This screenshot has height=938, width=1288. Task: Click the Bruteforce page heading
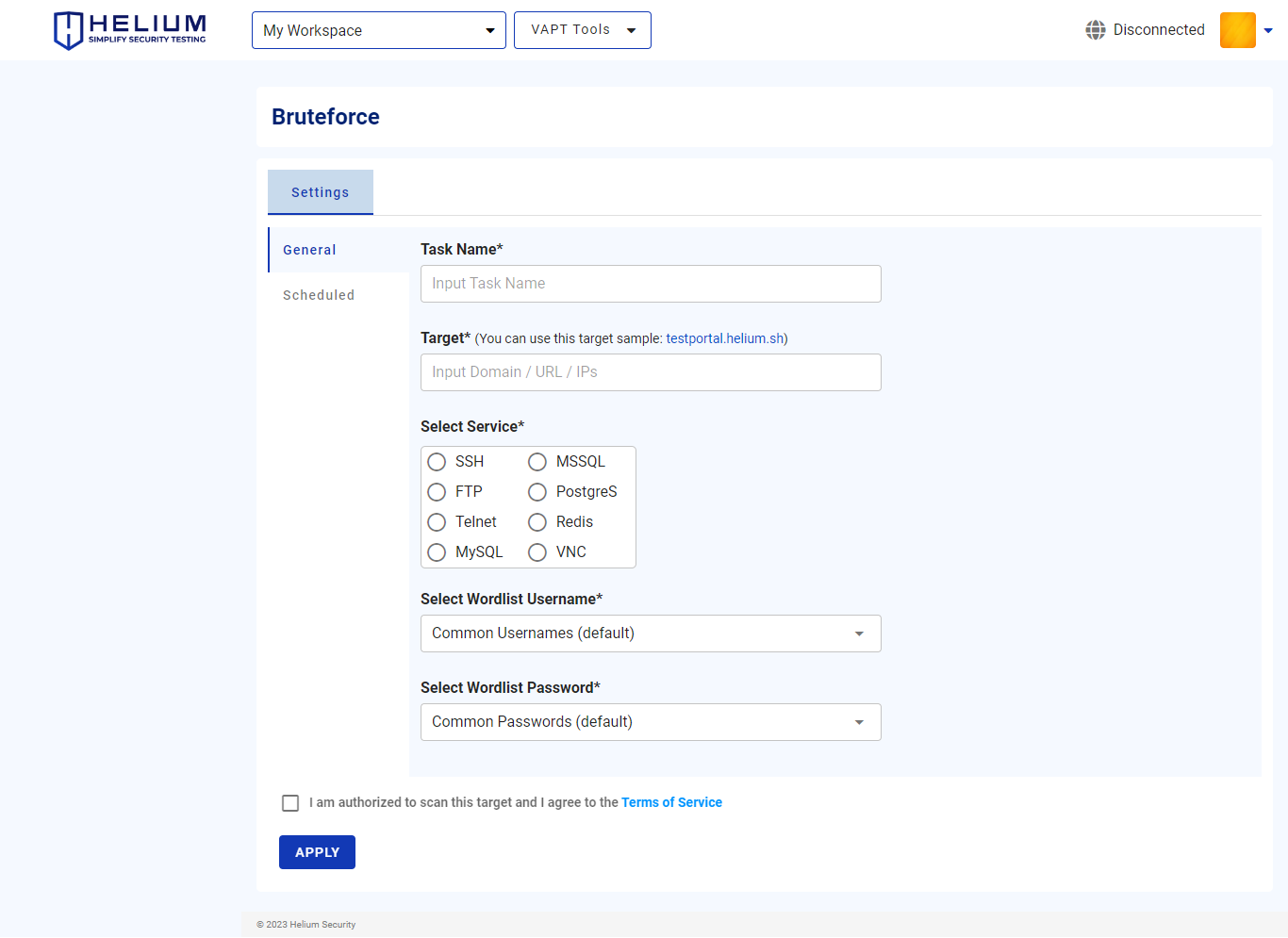click(x=325, y=117)
